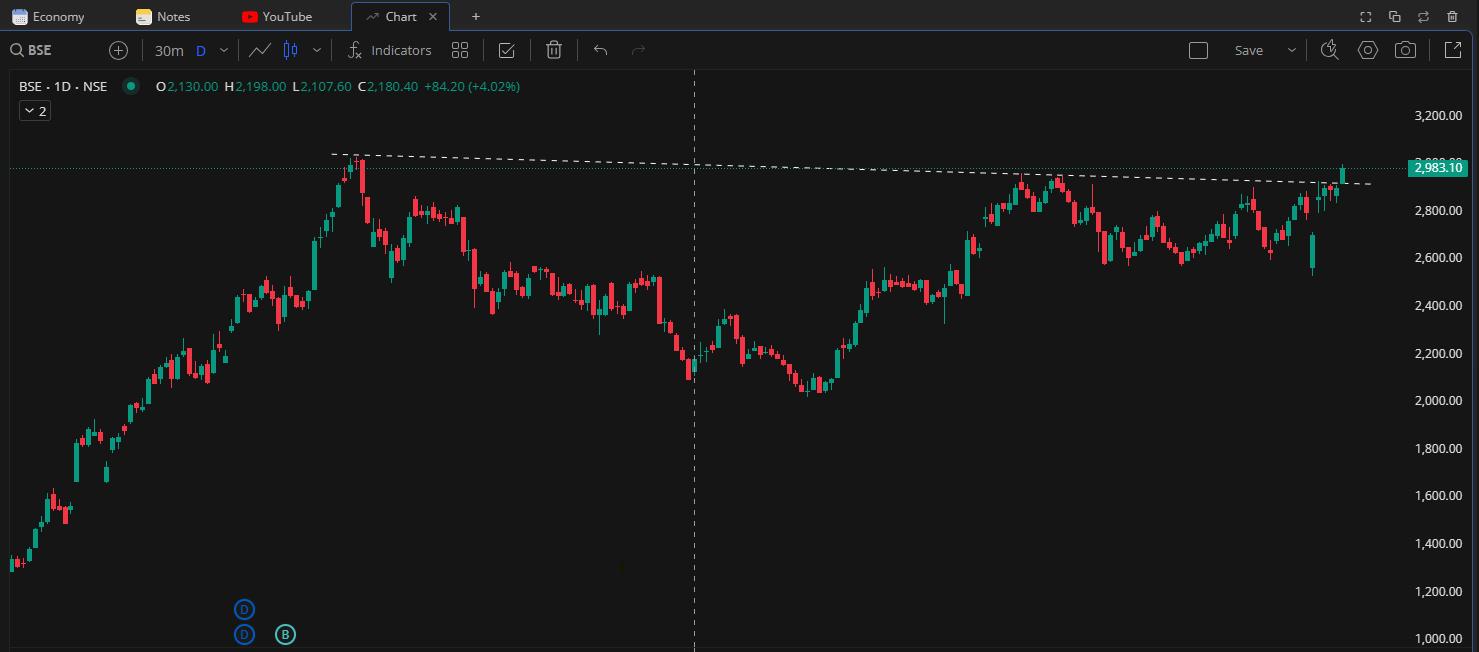This screenshot has height=652, width=1479.
Task: Expand the timeframe interval dropdown arrow
Action: [224, 50]
